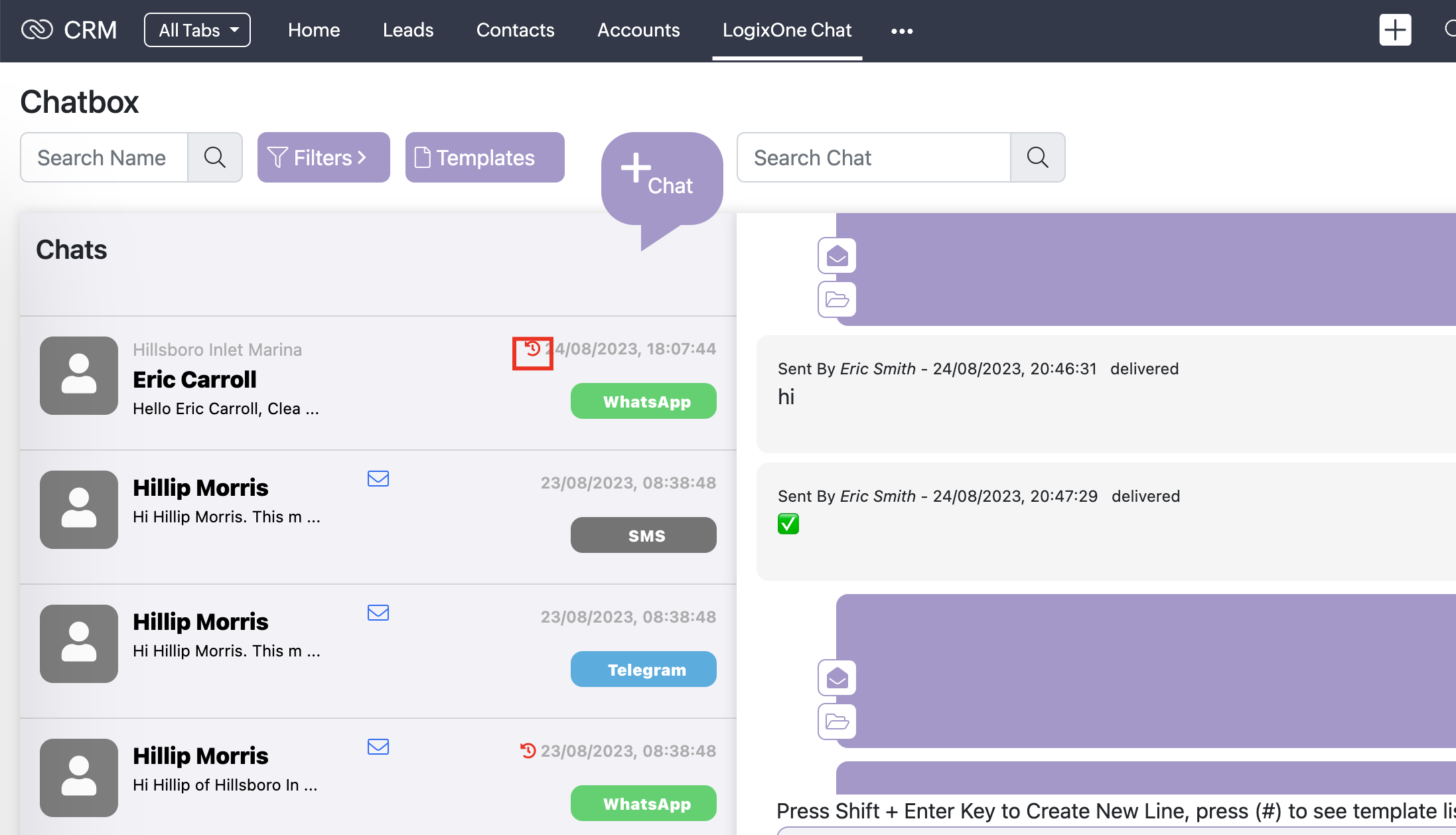Click the Search Name magnifier button
1456x835 pixels.
(x=215, y=157)
